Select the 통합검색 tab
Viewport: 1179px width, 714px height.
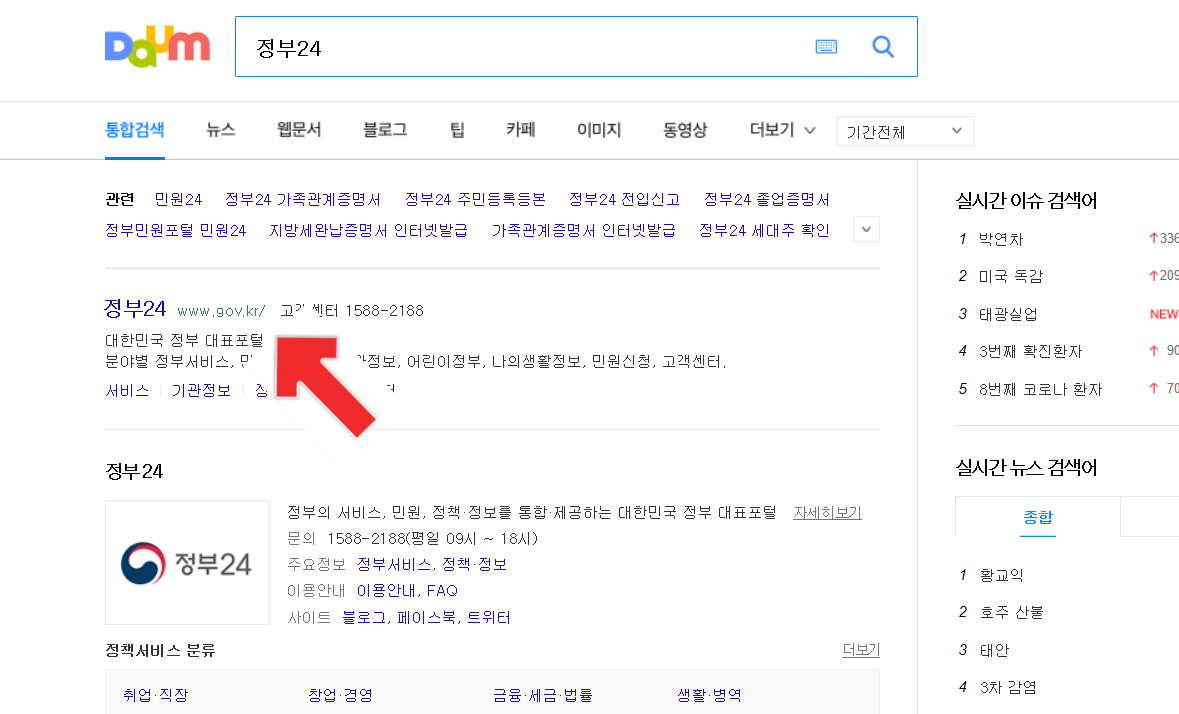pos(135,129)
